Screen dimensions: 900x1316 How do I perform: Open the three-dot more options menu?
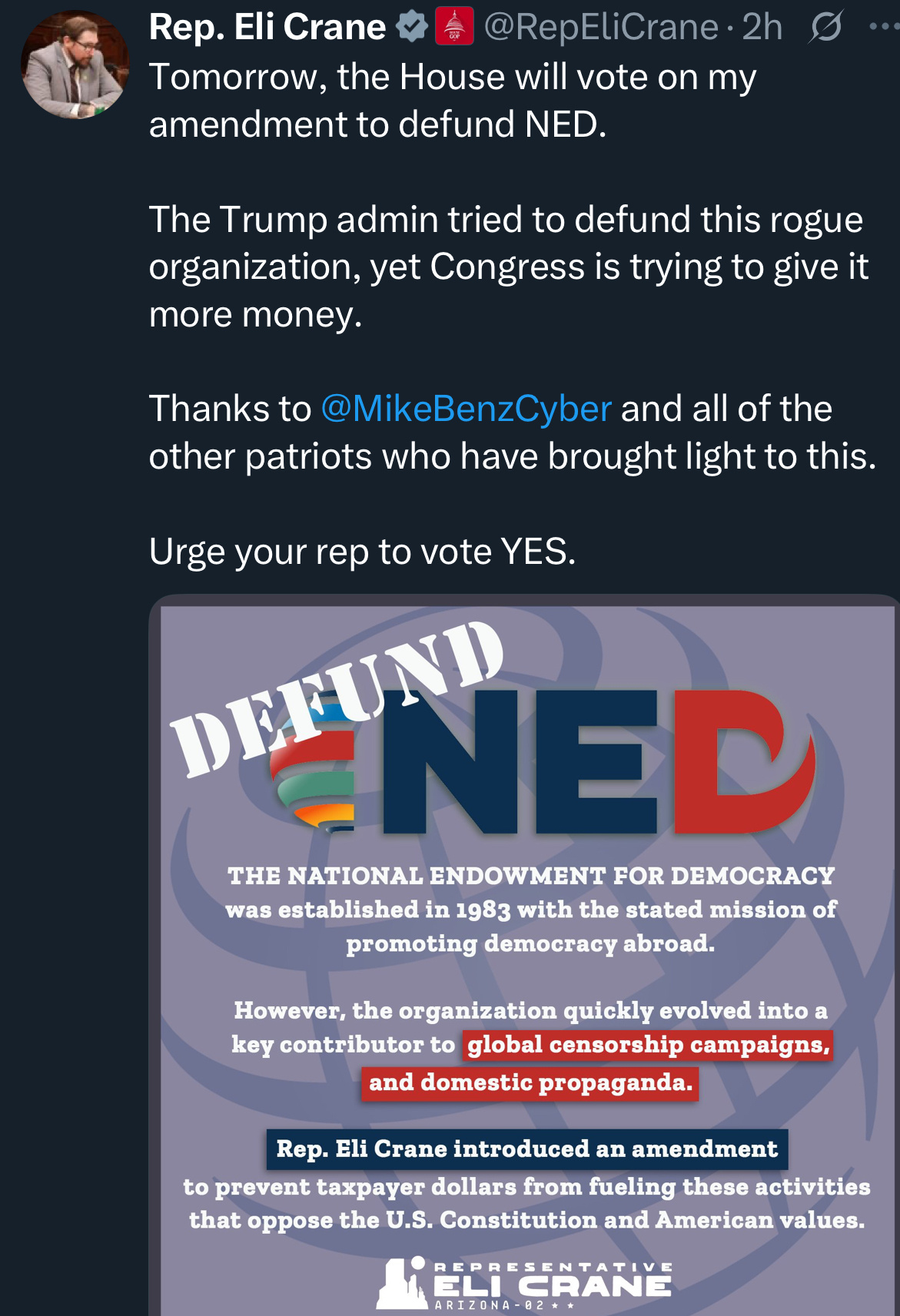coord(881,28)
